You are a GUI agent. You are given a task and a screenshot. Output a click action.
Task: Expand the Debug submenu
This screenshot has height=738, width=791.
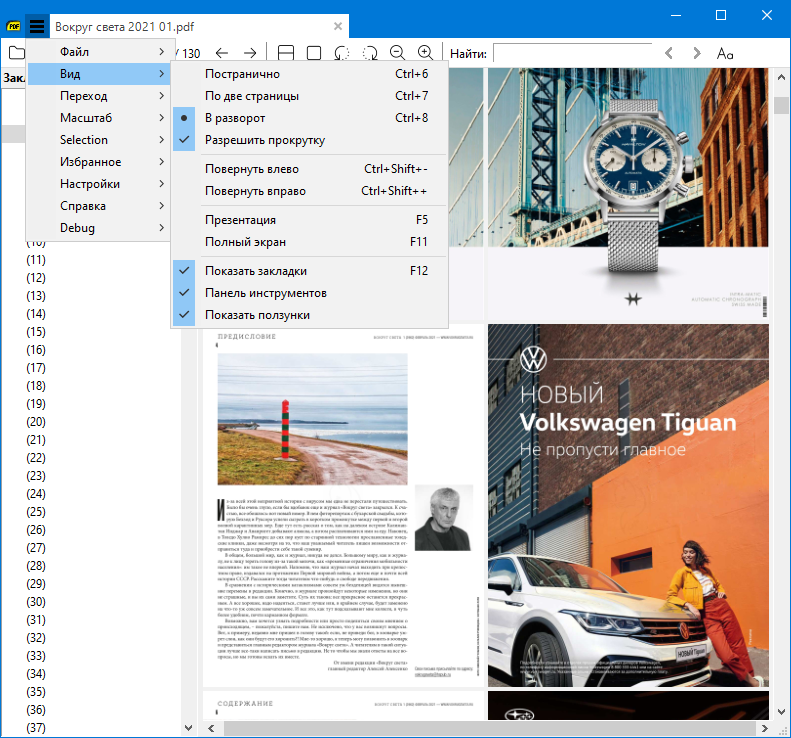tap(98, 228)
